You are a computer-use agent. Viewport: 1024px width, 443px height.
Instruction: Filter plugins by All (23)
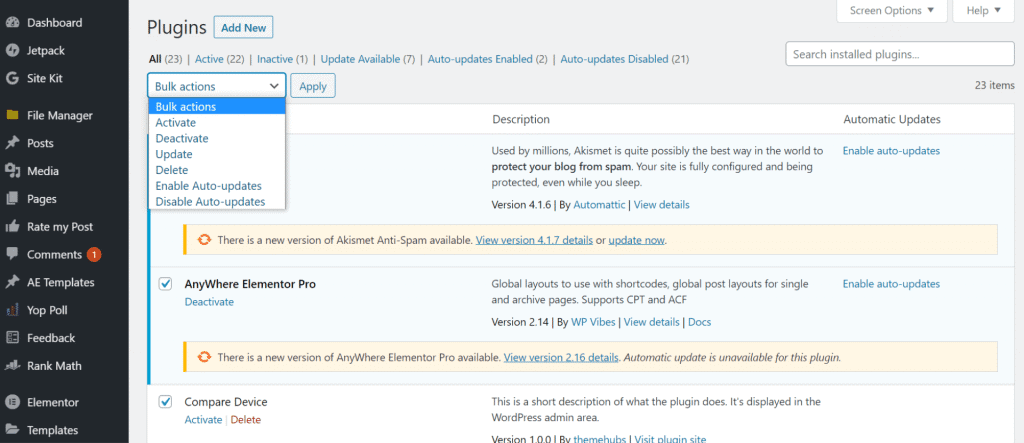pyautogui.click(x=165, y=59)
